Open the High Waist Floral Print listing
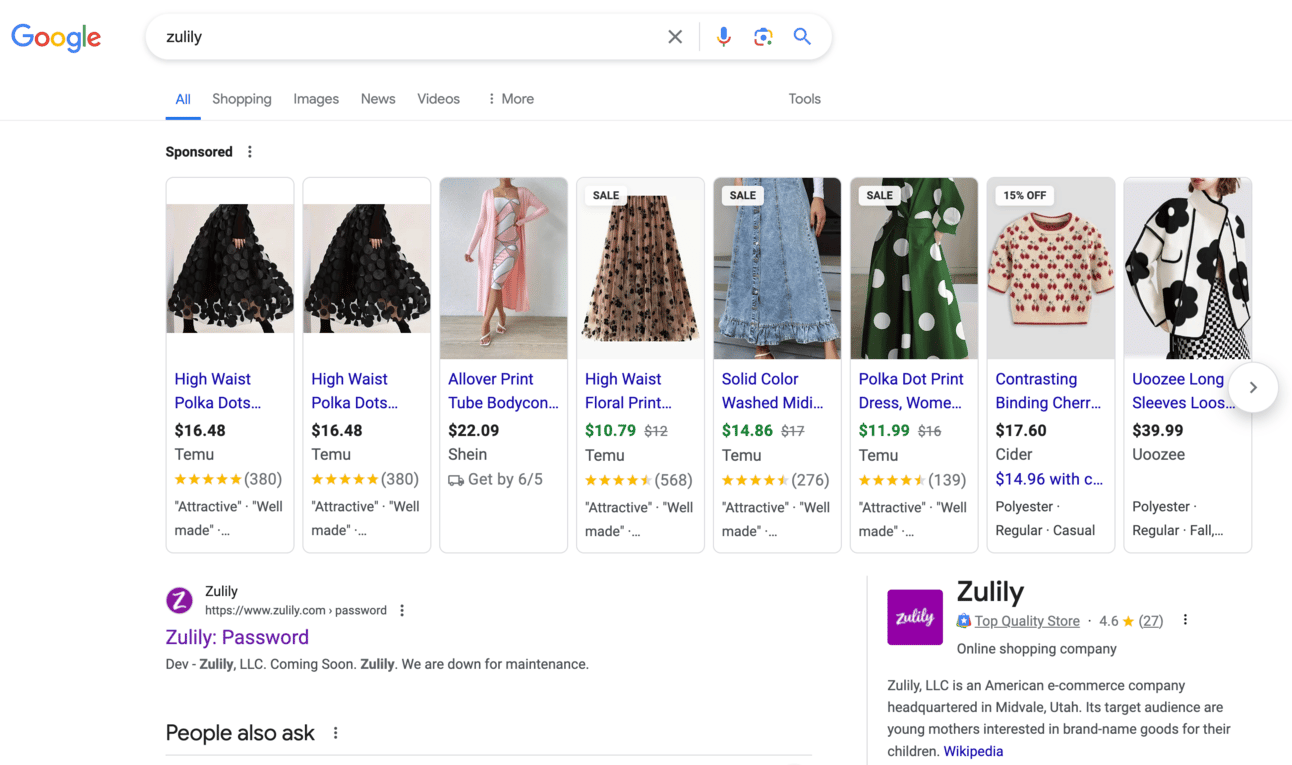The image size is (1292, 765). (x=628, y=391)
